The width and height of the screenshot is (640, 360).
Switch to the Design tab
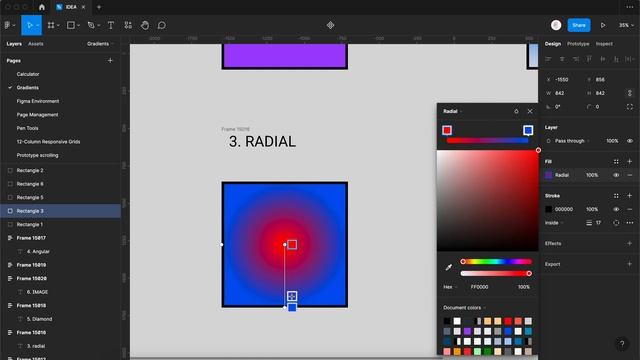pos(553,44)
